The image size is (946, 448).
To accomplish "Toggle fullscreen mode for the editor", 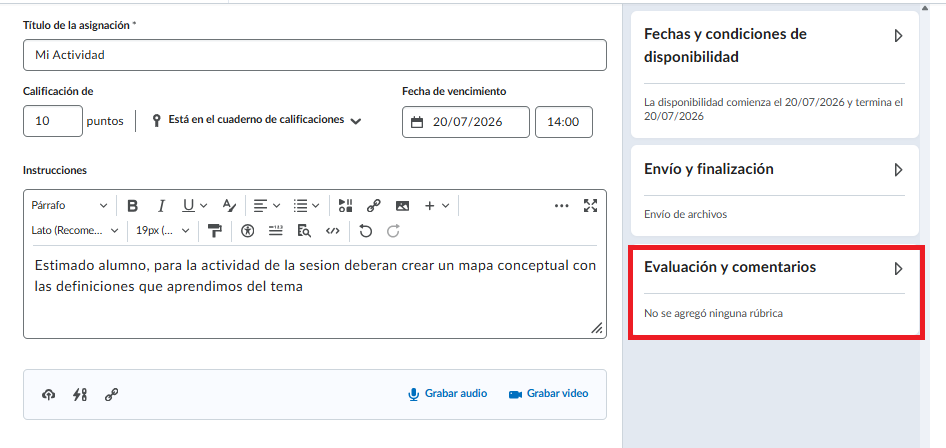I will [x=591, y=206].
